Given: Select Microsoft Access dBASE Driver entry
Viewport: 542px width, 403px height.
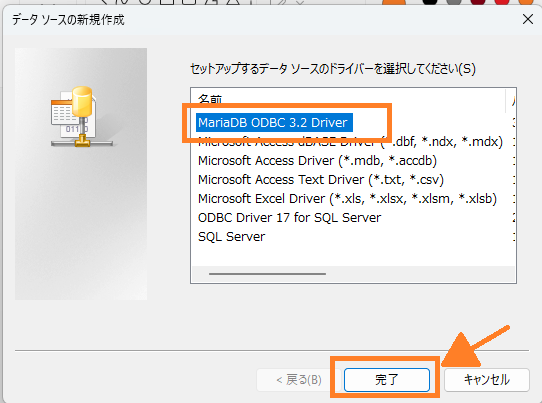Looking at the screenshot, I should (350, 141).
